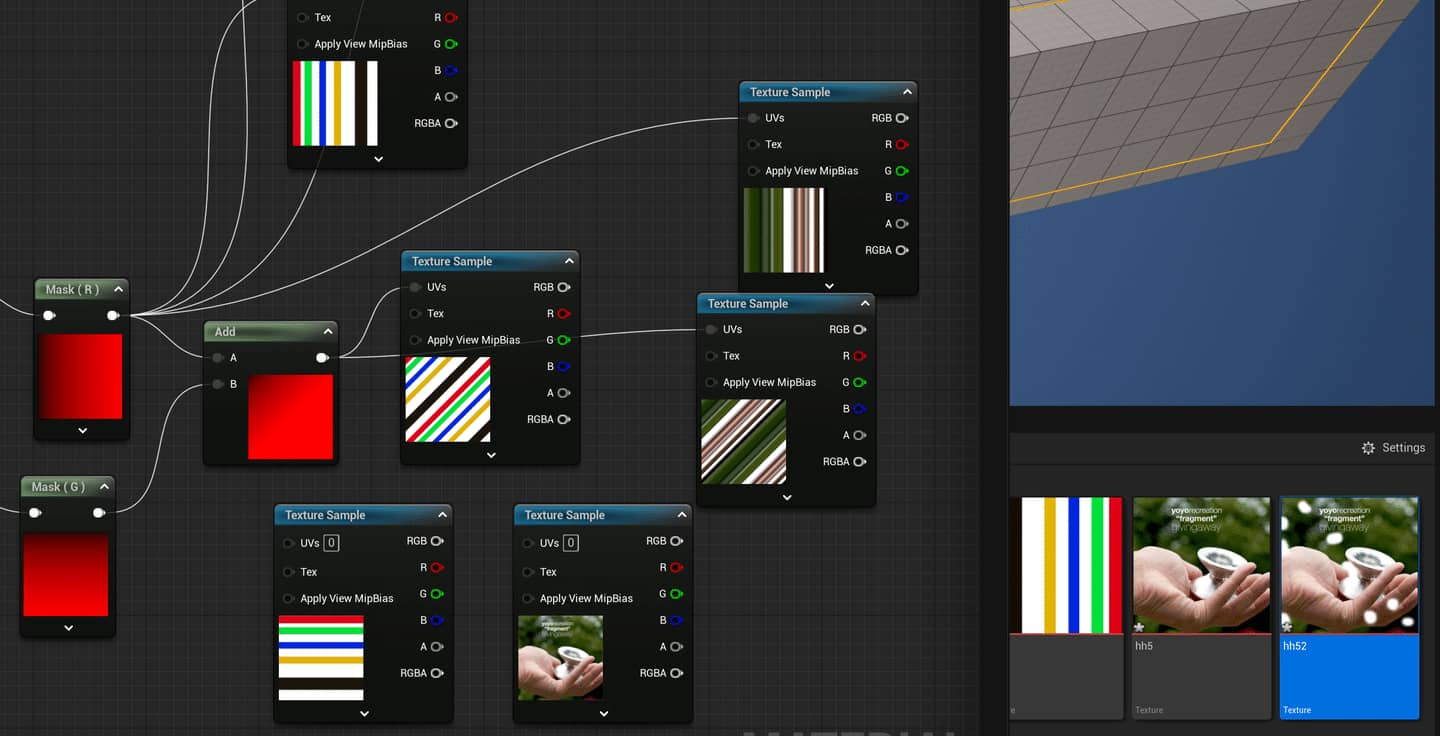
Task: Click UVs pin on diagonal green stripes Texture Sample
Action: (711, 329)
